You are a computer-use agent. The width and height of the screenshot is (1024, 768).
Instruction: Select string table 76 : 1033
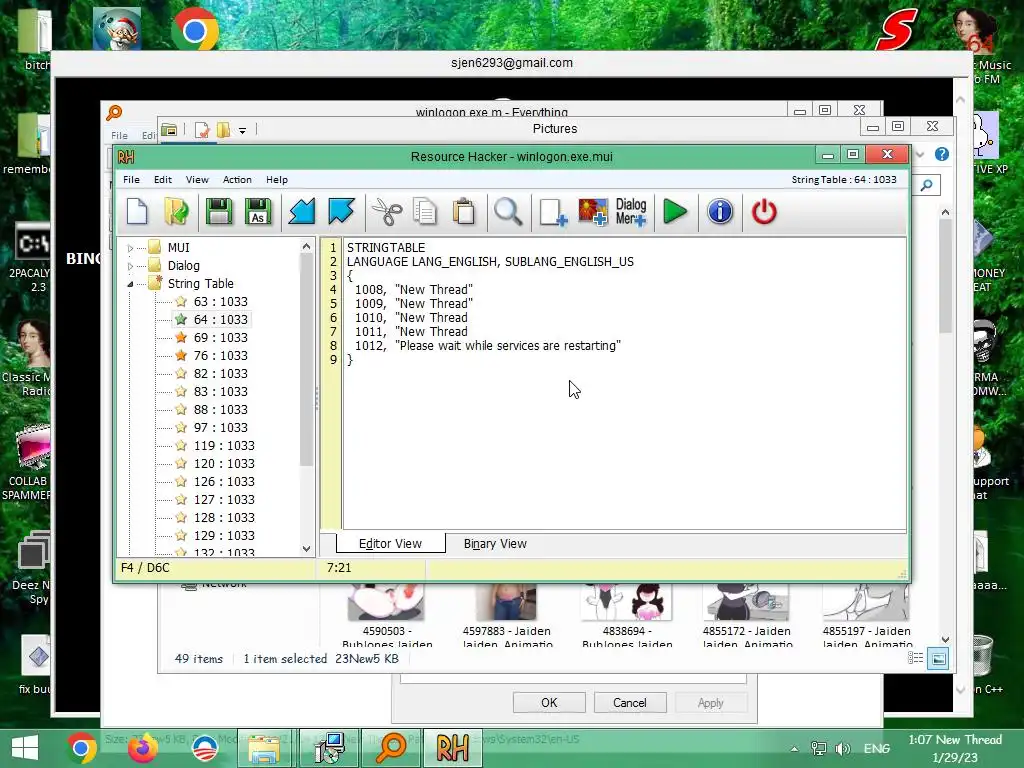pyautogui.click(x=221, y=356)
